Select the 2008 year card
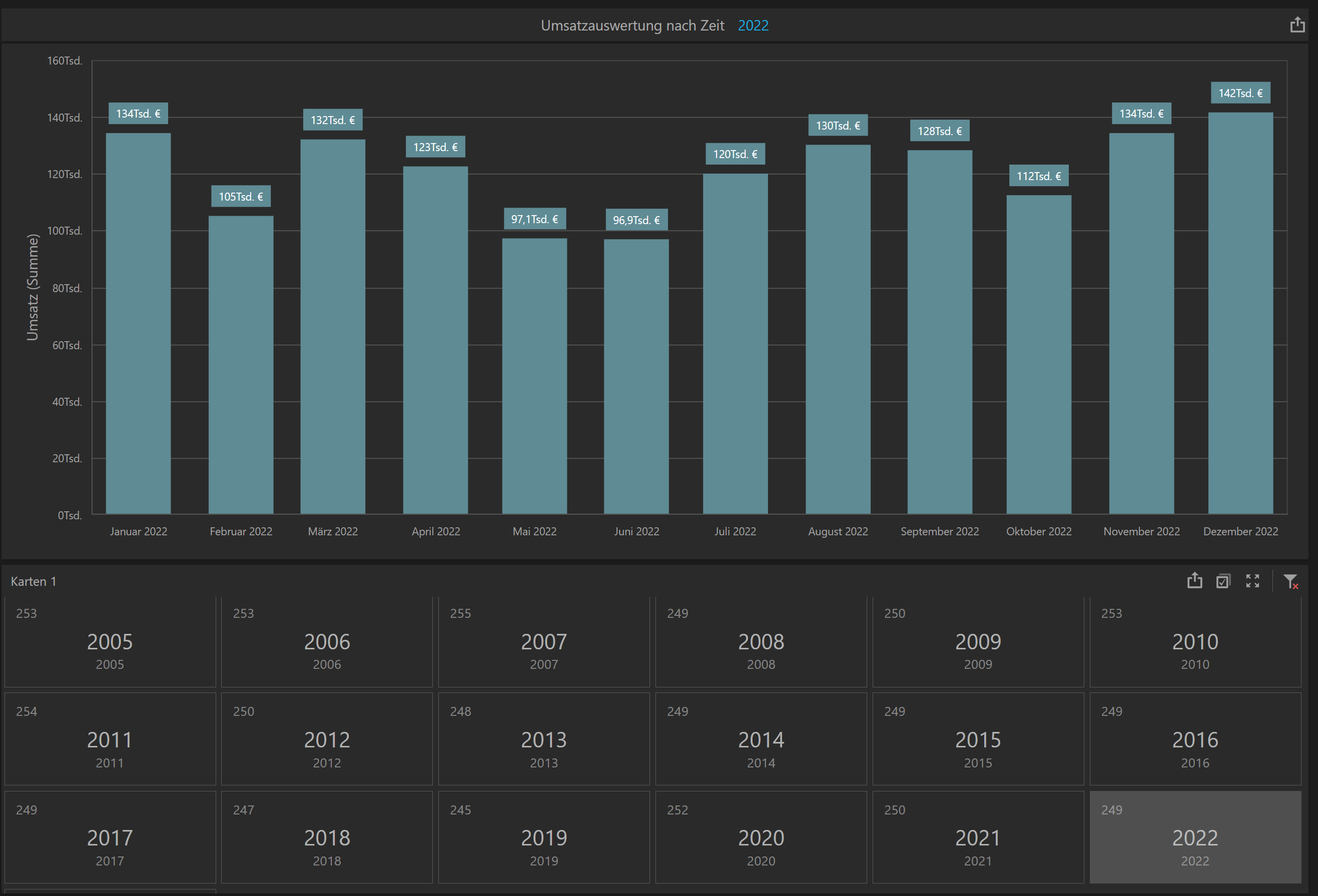1318x896 pixels. pos(761,641)
